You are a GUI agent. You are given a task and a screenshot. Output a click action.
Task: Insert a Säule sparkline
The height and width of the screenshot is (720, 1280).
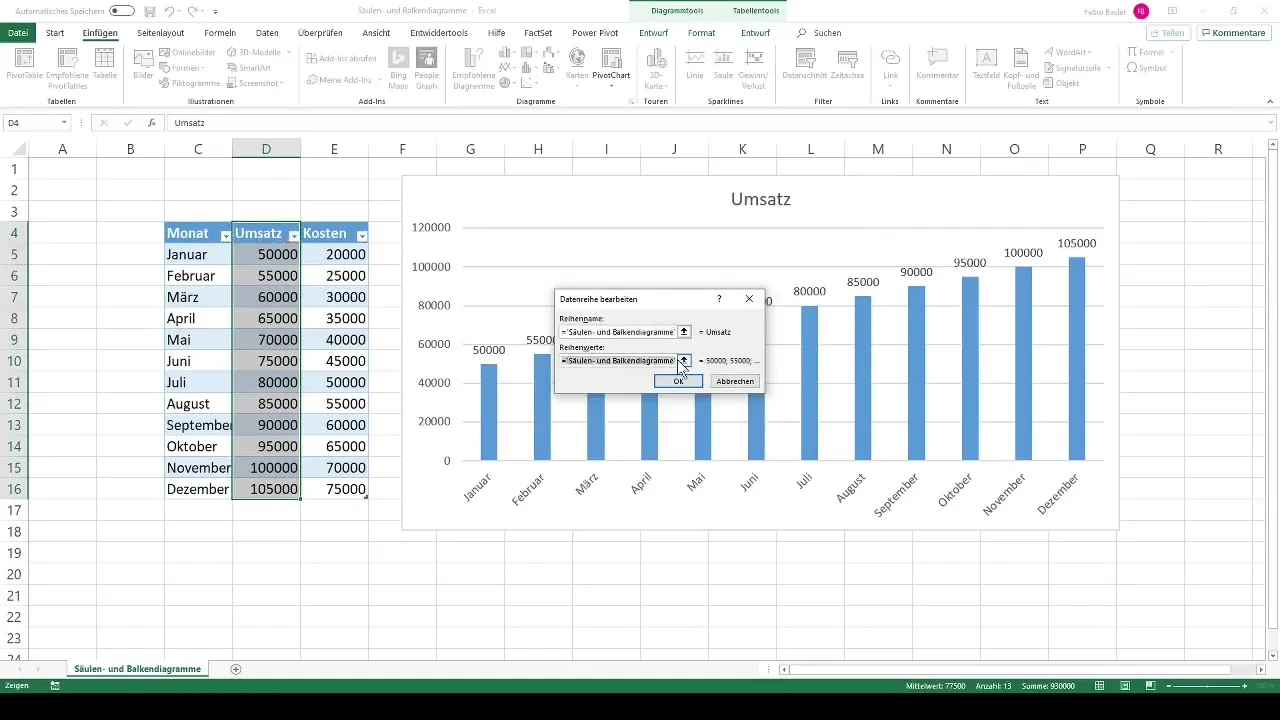click(722, 66)
